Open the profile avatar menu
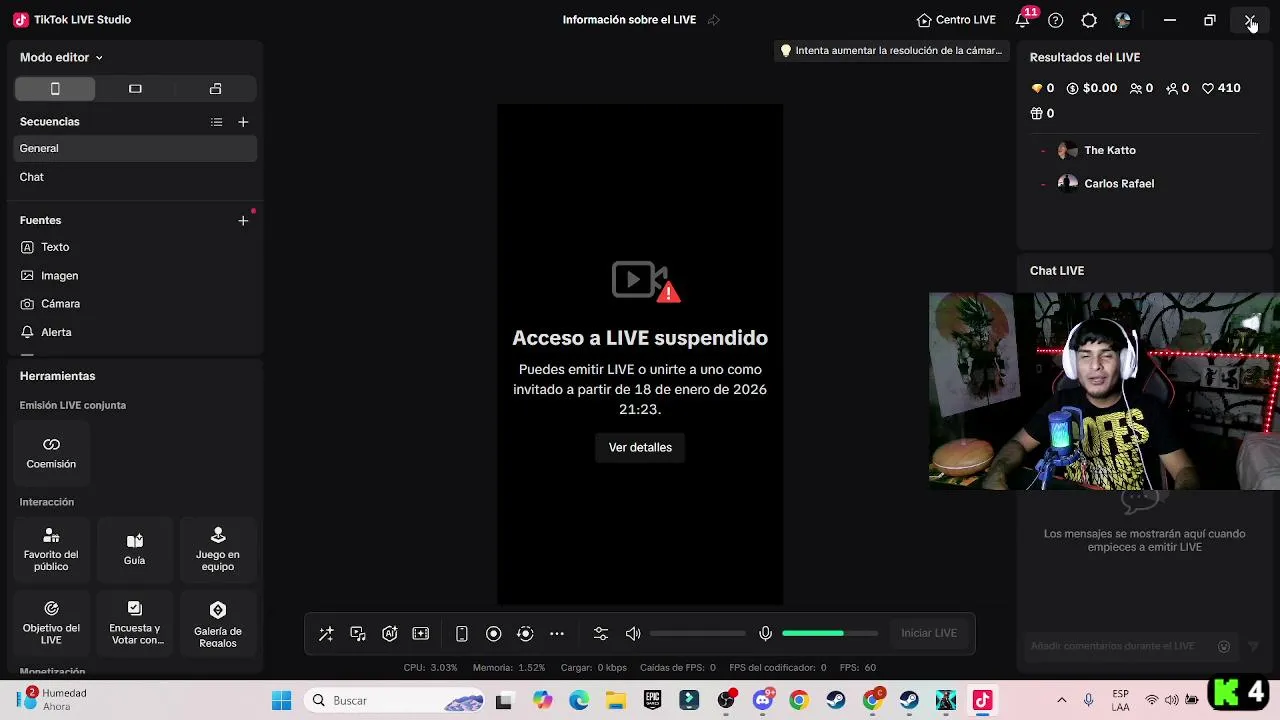The width and height of the screenshot is (1280, 720). pyautogui.click(x=1123, y=20)
